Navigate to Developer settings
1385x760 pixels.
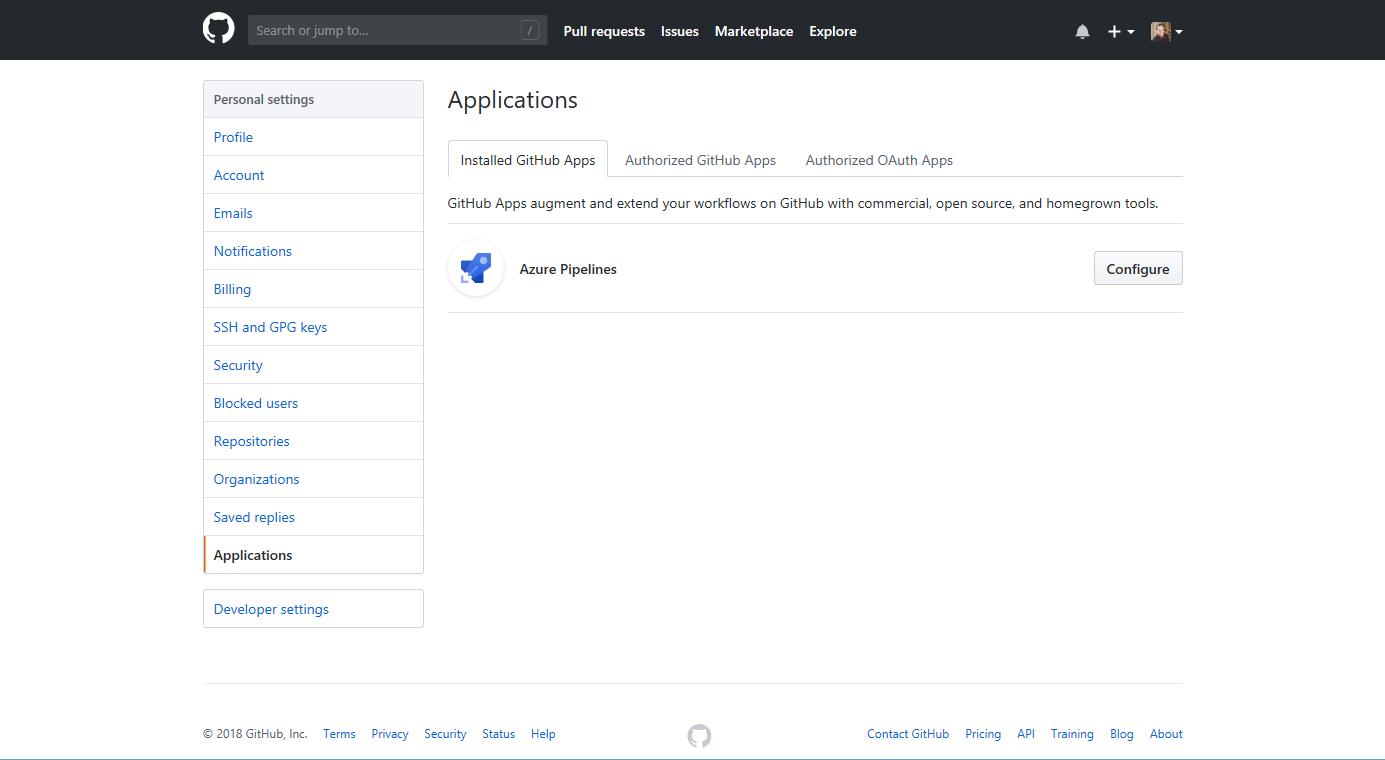pos(271,609)
